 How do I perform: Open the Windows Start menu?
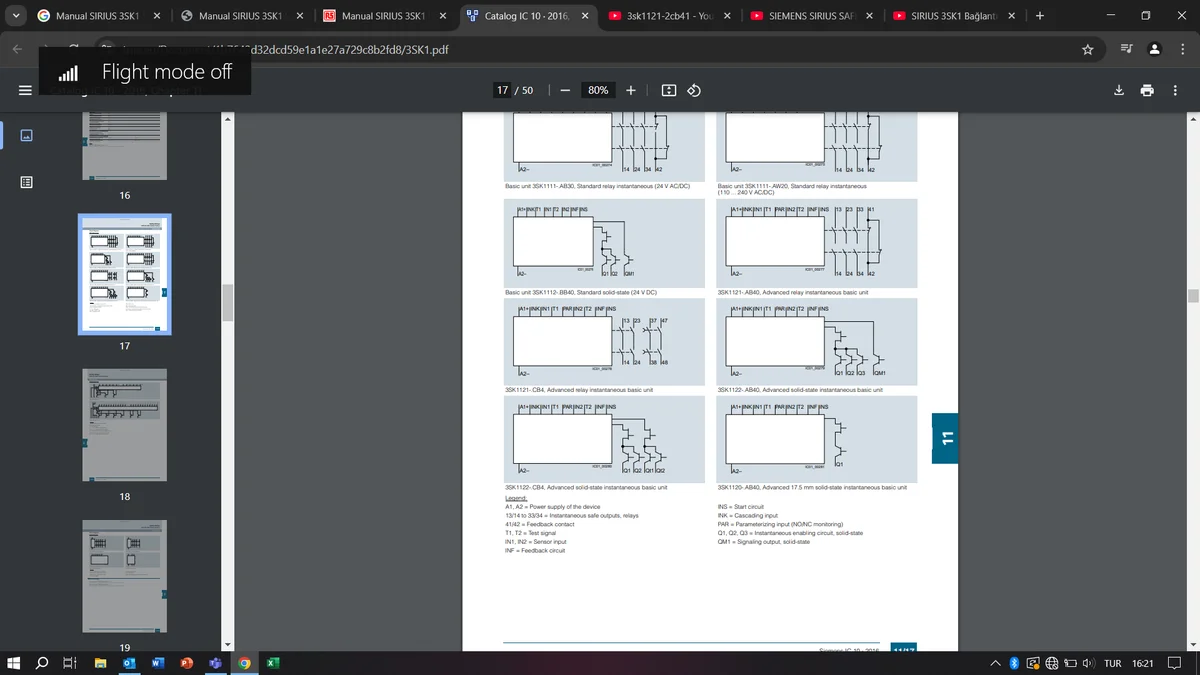click(x=13, y=663)
